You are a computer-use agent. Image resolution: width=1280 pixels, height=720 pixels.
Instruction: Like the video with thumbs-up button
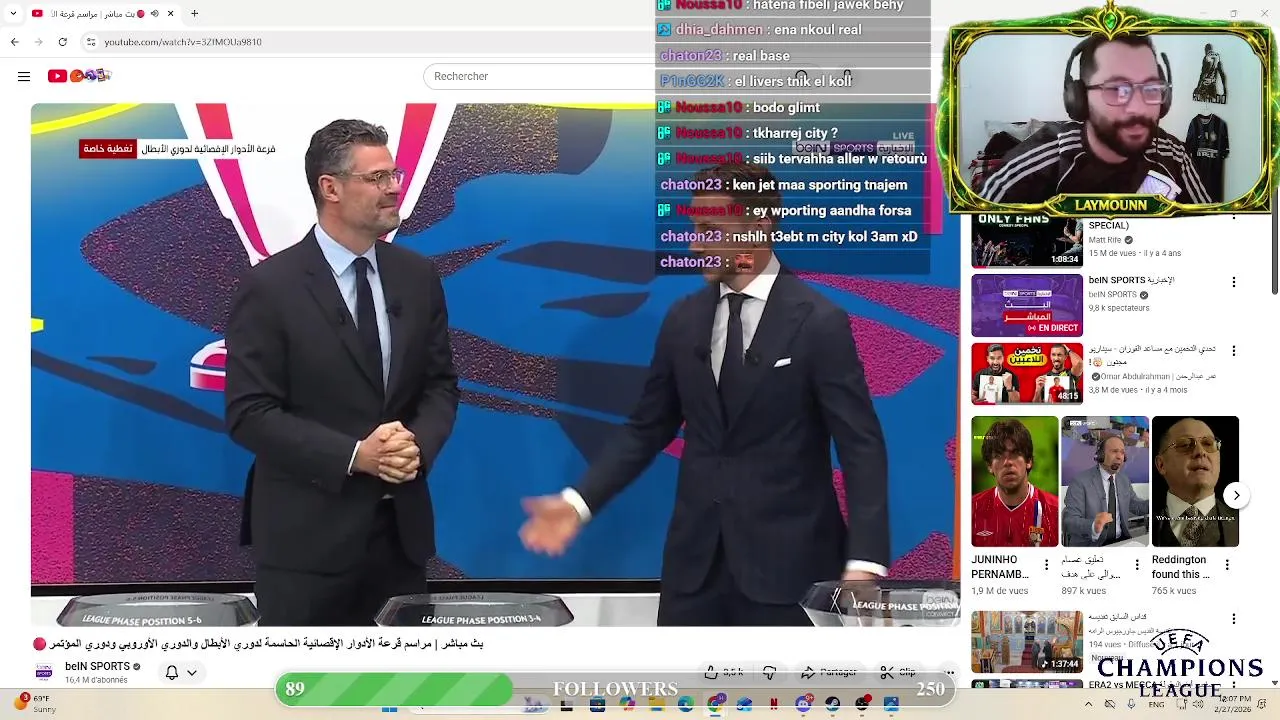click(x=723, y=672)
